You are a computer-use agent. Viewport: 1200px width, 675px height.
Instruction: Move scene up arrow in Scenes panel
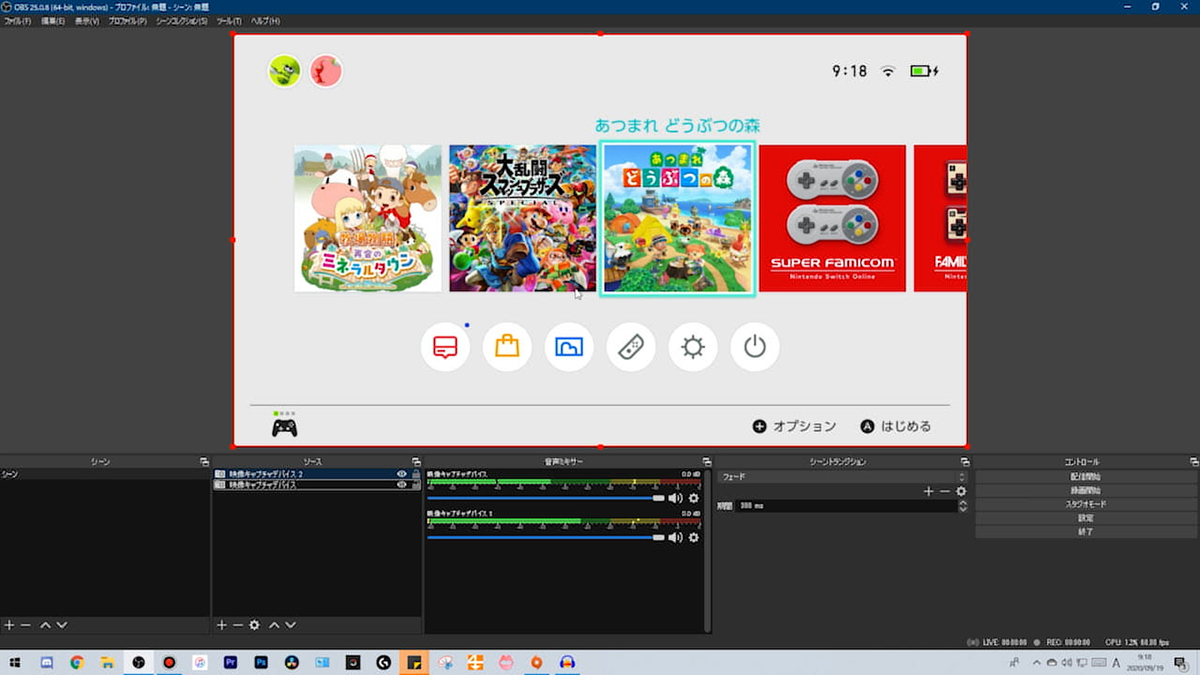point(45,625)
